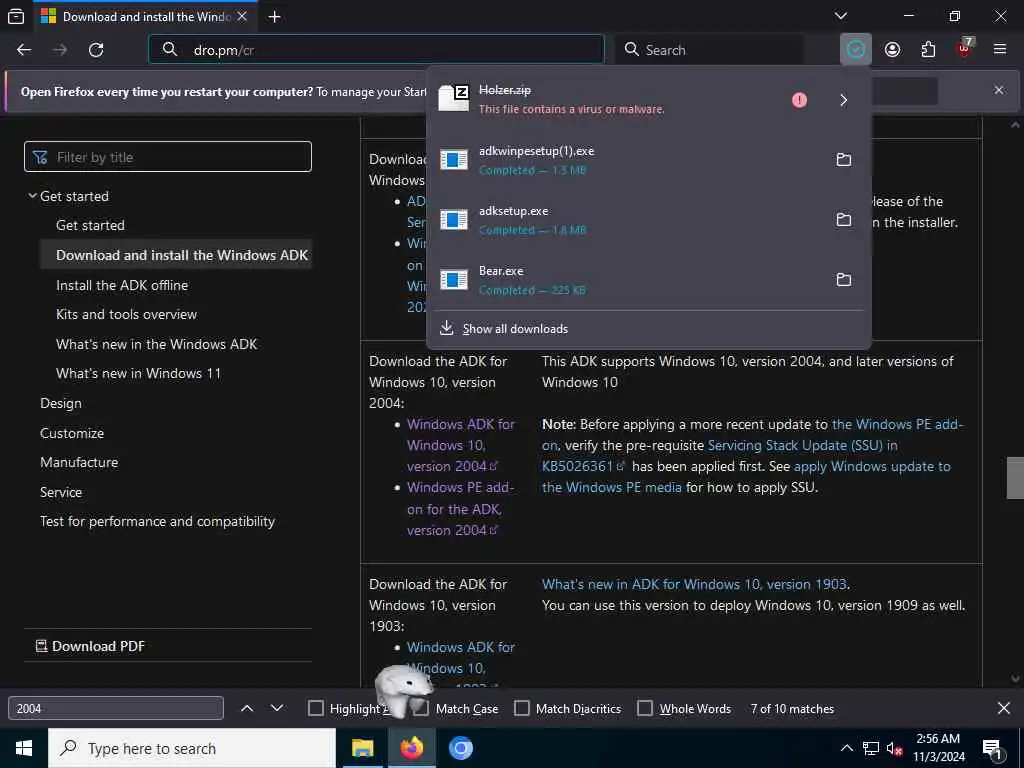Viewport: 1024px width, 768px height.
Task: Click Show all downloads
Action: coord(515,328)
